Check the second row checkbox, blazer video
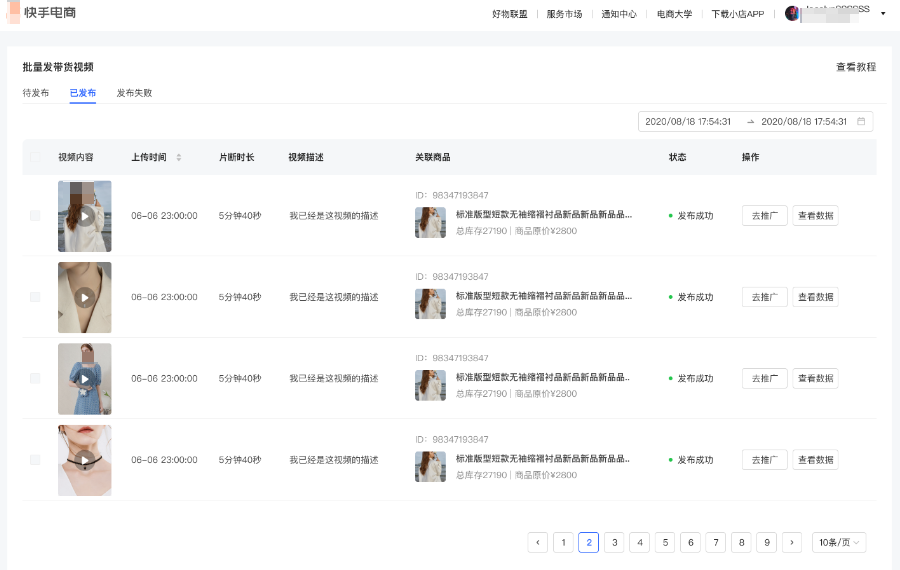This screenshot has height=570, width=900. pos(35,297)
